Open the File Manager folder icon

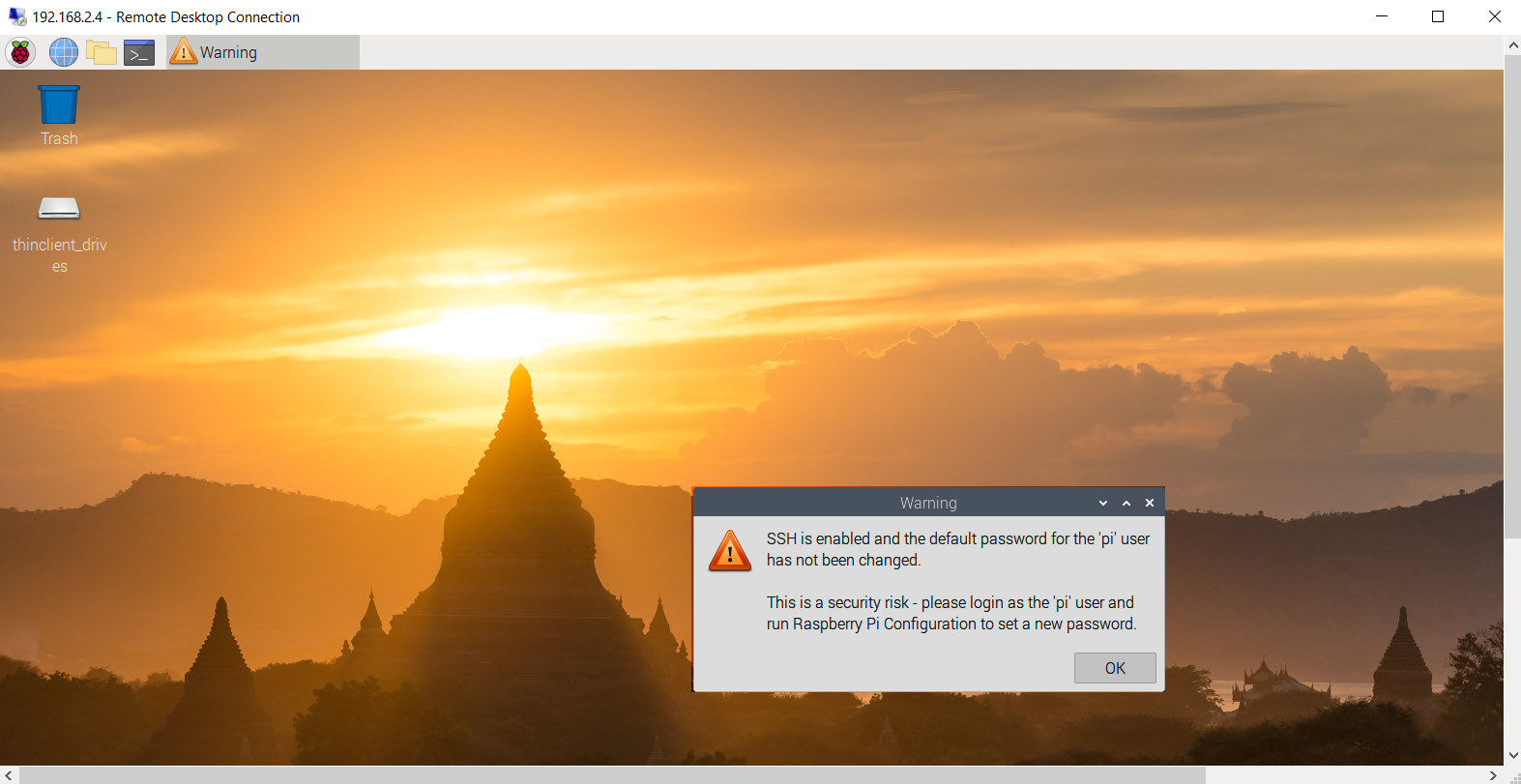(101, 52)
